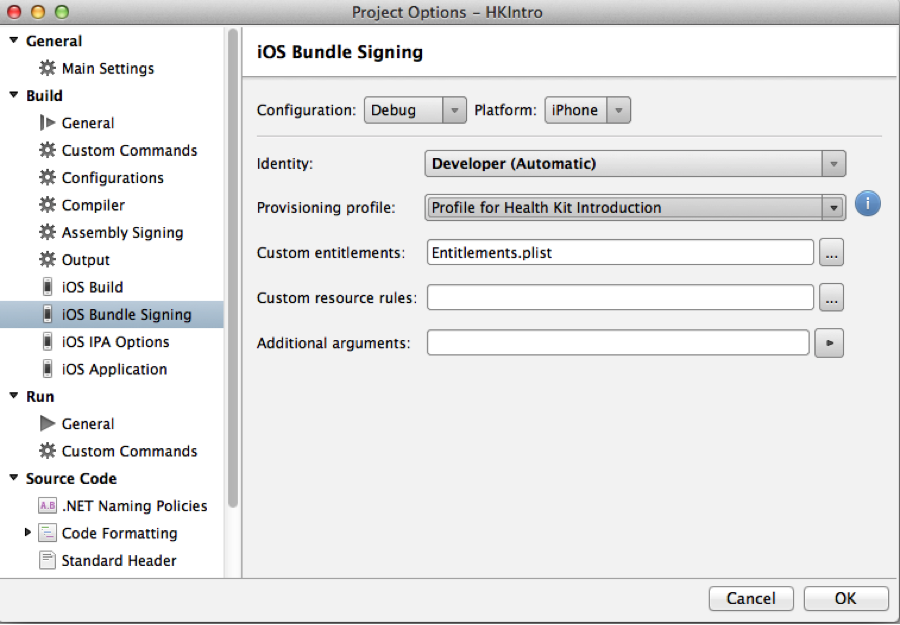The width and height of the screenshot is (900, 625).
Task: Click the phone icon beside iOS Bundle Signing
Action: point(48,314)
